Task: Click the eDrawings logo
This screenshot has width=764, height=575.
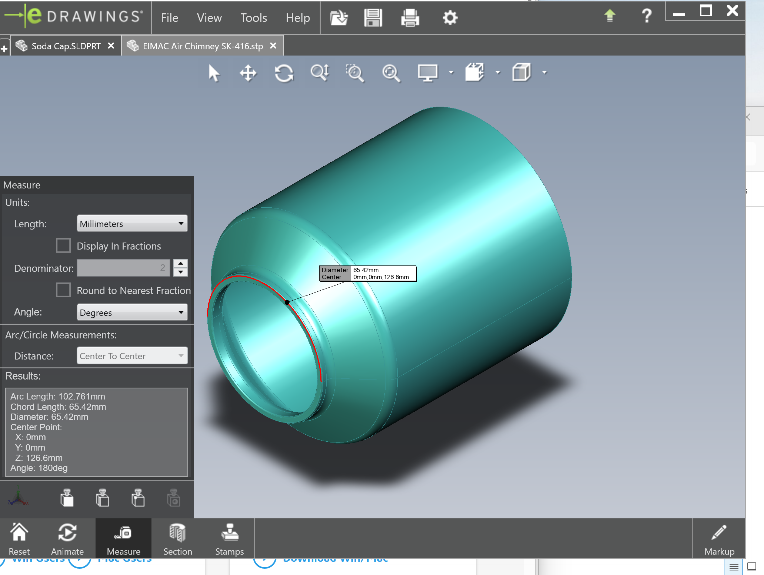Action: tap(74, 17)
